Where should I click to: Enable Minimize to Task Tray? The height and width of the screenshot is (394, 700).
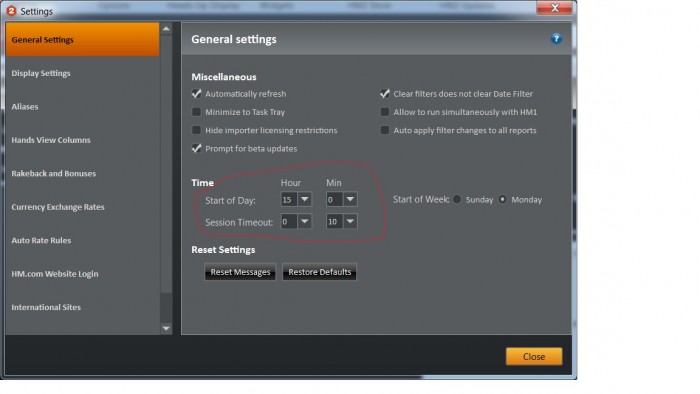coord(196,112)
